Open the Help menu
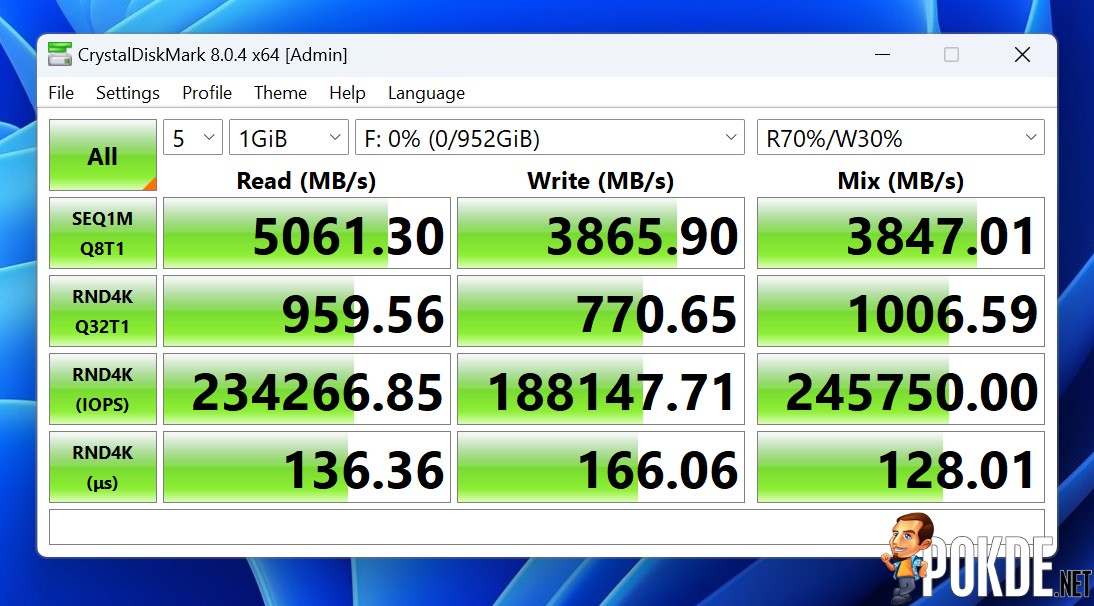 (347, 93)
